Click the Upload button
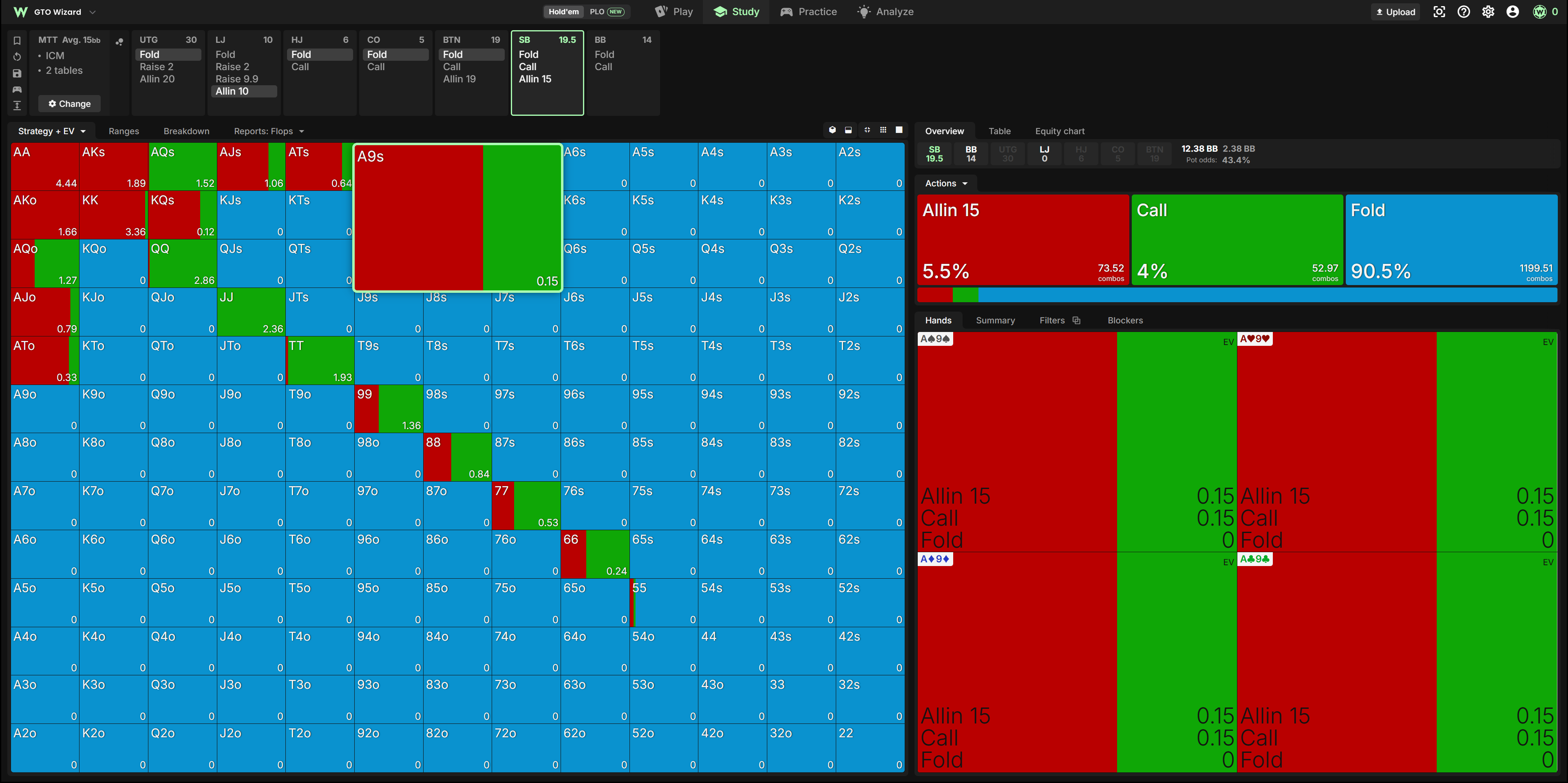The image size is (1568, 783). tap(1395, 11)
